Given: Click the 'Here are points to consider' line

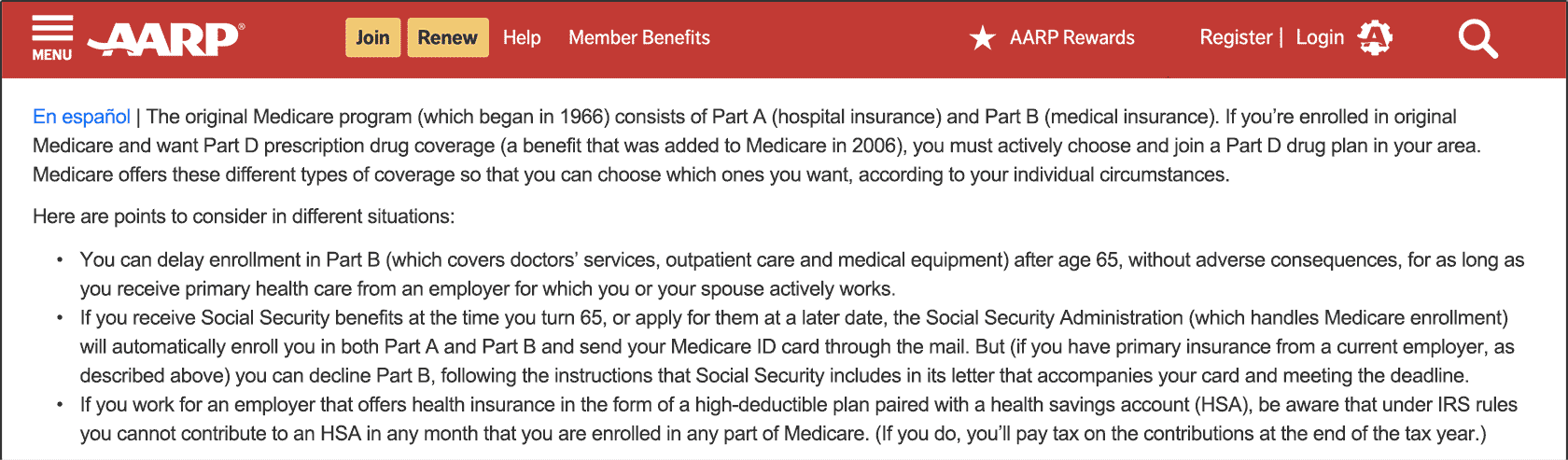Looking at the screenshot, I should click(244, 216).
